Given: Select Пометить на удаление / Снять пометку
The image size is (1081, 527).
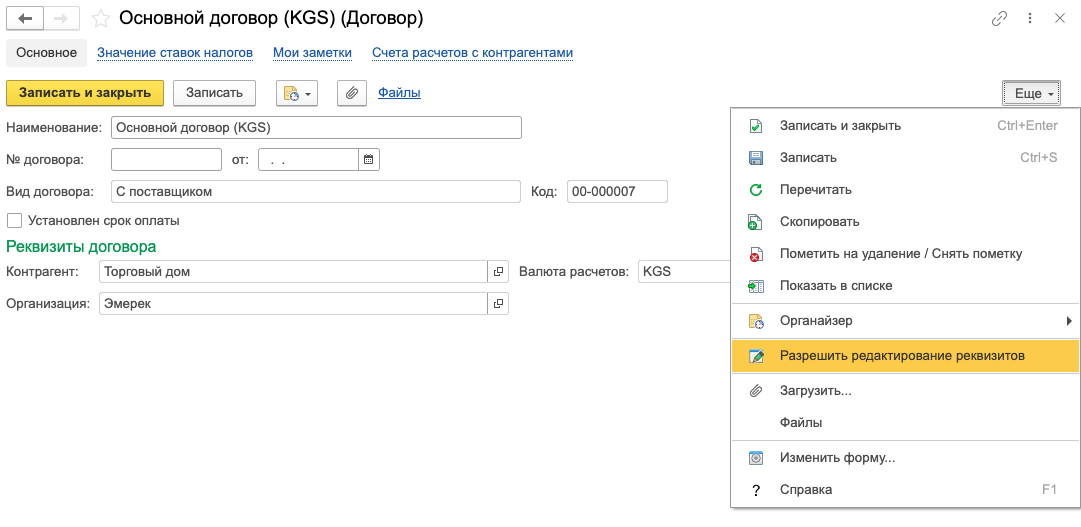Looking at the screenshot, I should 905,254.
